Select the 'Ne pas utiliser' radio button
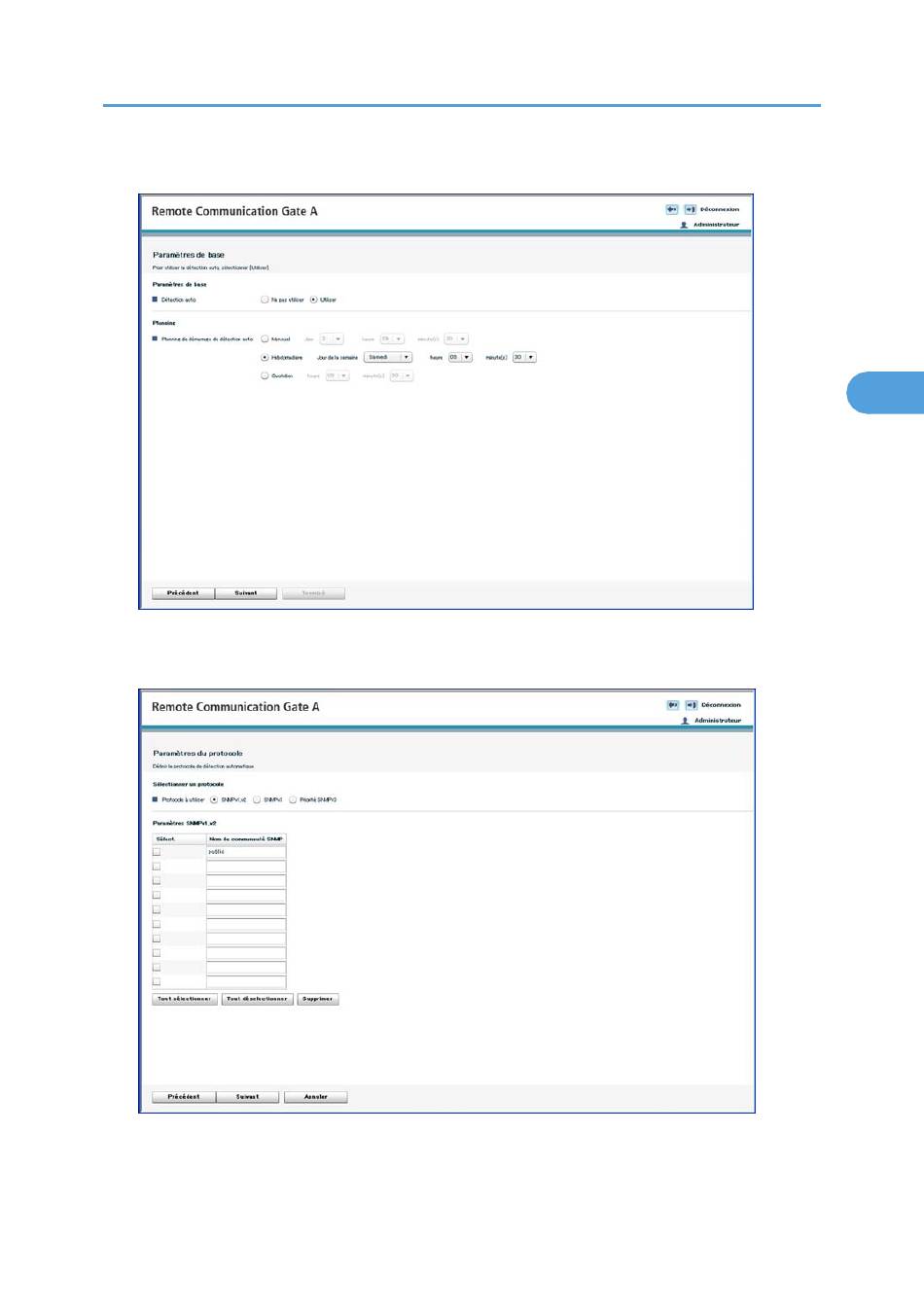The width and height of the screenshot is (924, 1311). (265, 300)
